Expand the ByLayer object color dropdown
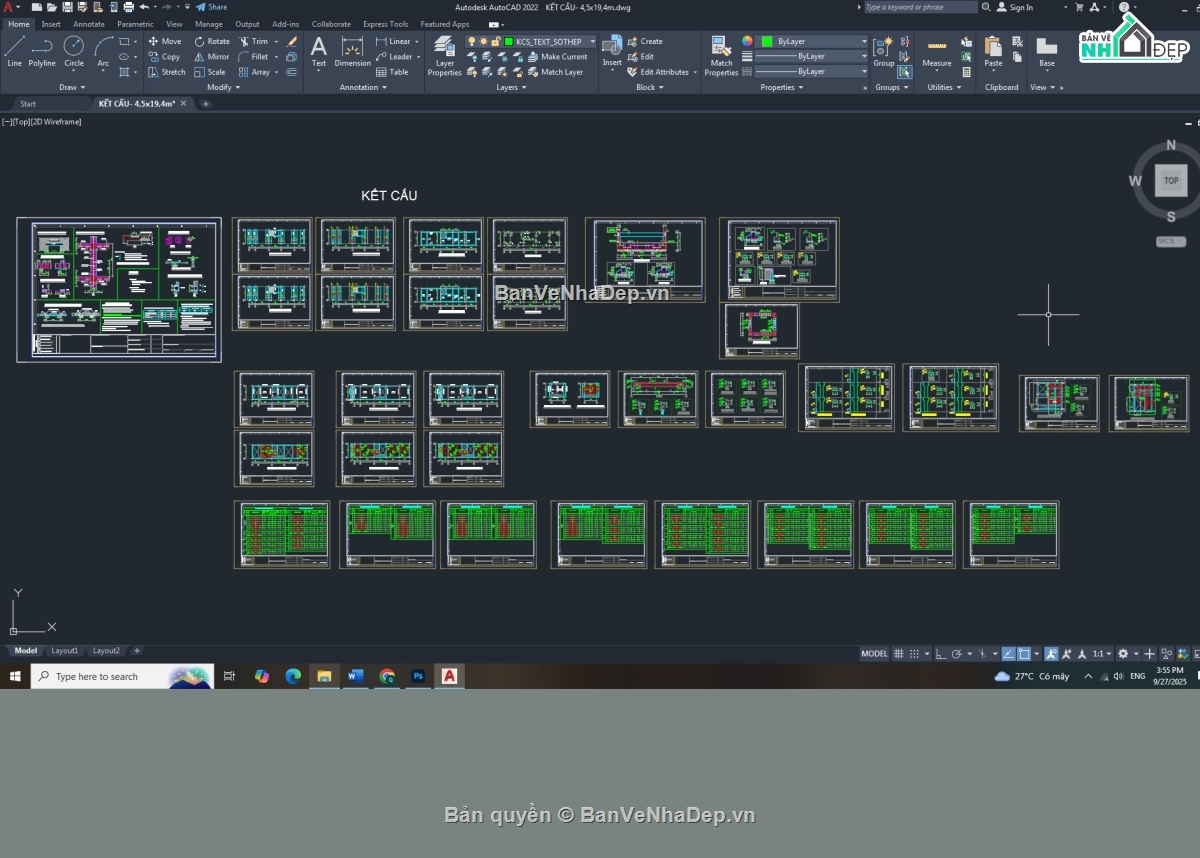Screen dimensions: 1200x858 pos(864,42)
